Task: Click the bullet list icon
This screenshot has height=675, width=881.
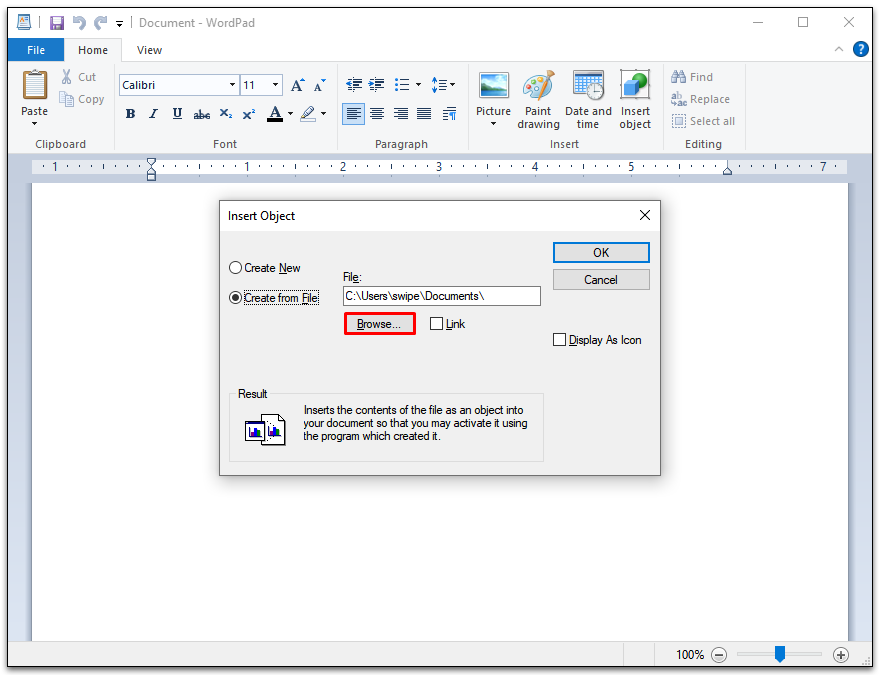Action: [402, 85]
